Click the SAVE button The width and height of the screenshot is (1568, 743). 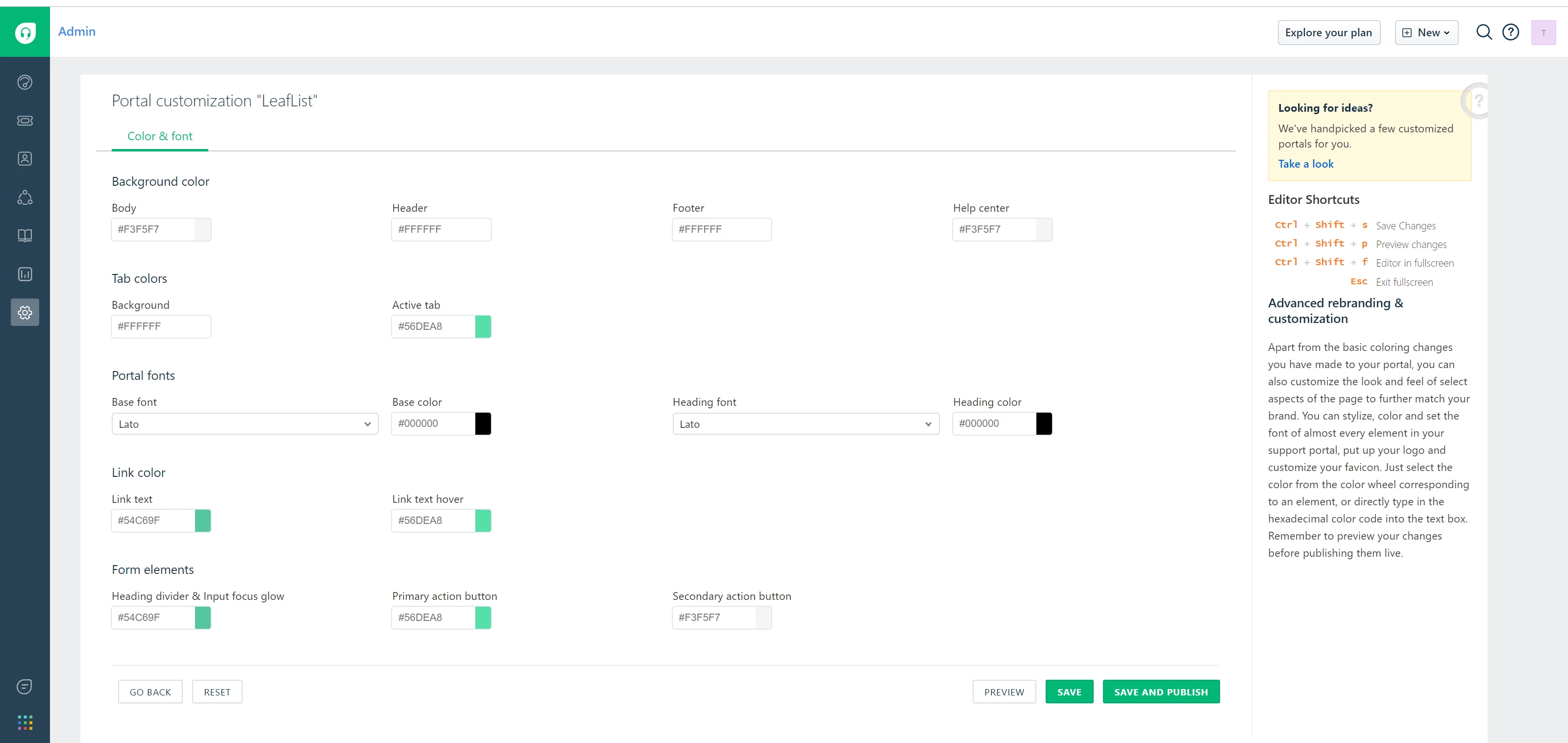coord(1069,692)
